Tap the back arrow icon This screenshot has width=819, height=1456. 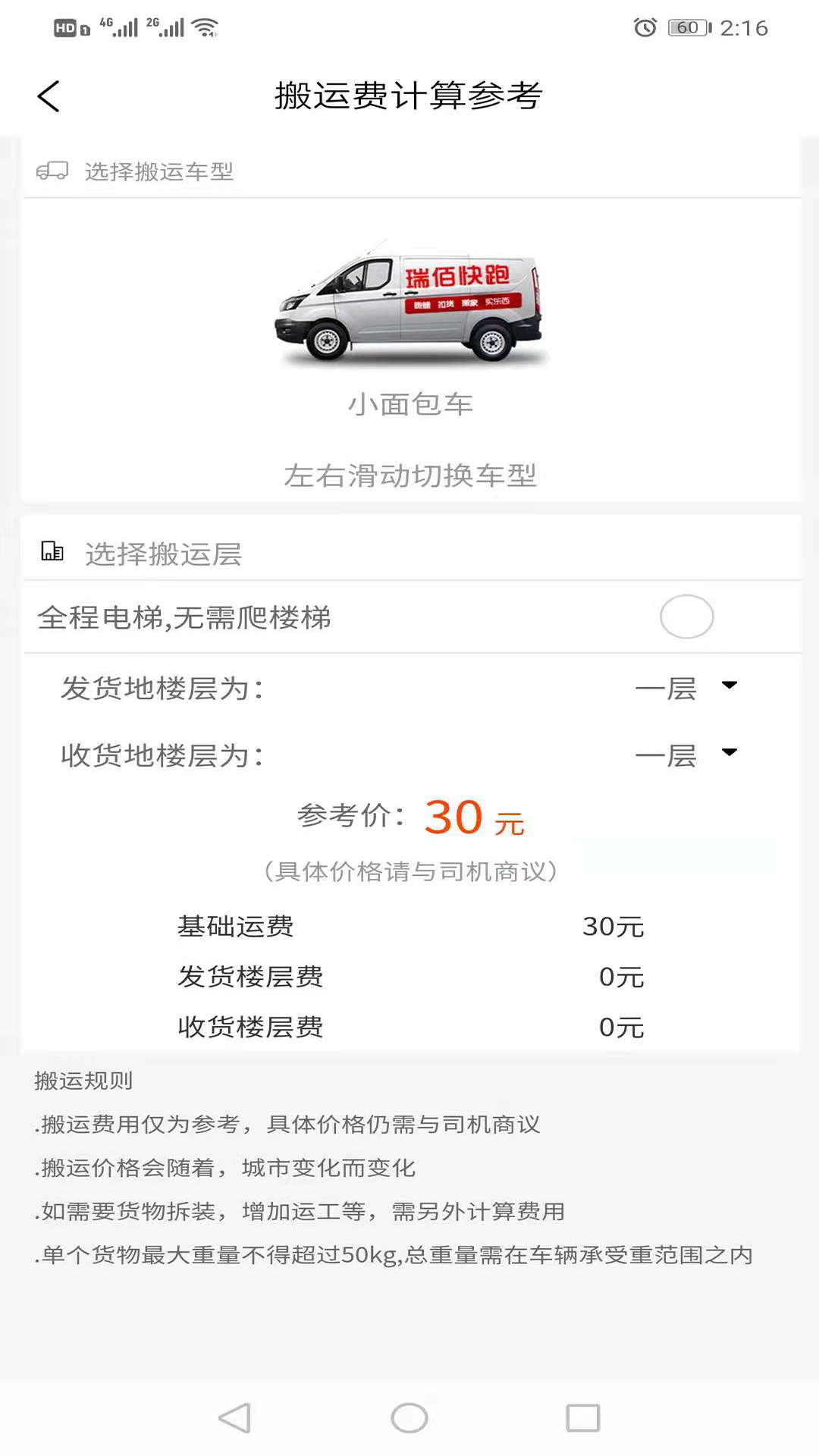49,96
